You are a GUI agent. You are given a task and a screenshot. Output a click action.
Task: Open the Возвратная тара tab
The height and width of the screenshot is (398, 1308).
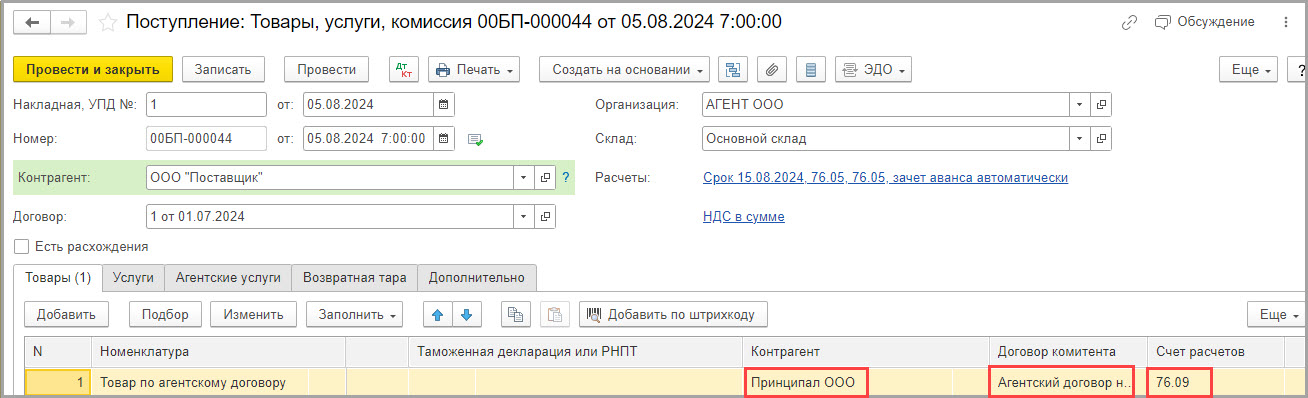click(355, 277)
